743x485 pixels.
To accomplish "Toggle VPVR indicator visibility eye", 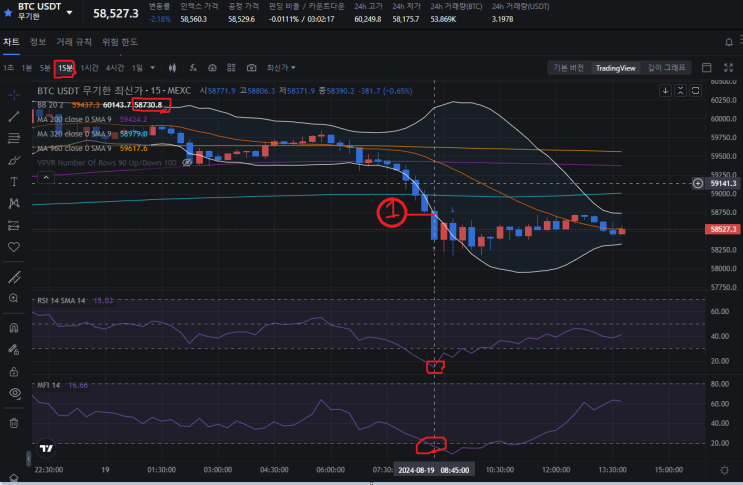I will [187, 162].
